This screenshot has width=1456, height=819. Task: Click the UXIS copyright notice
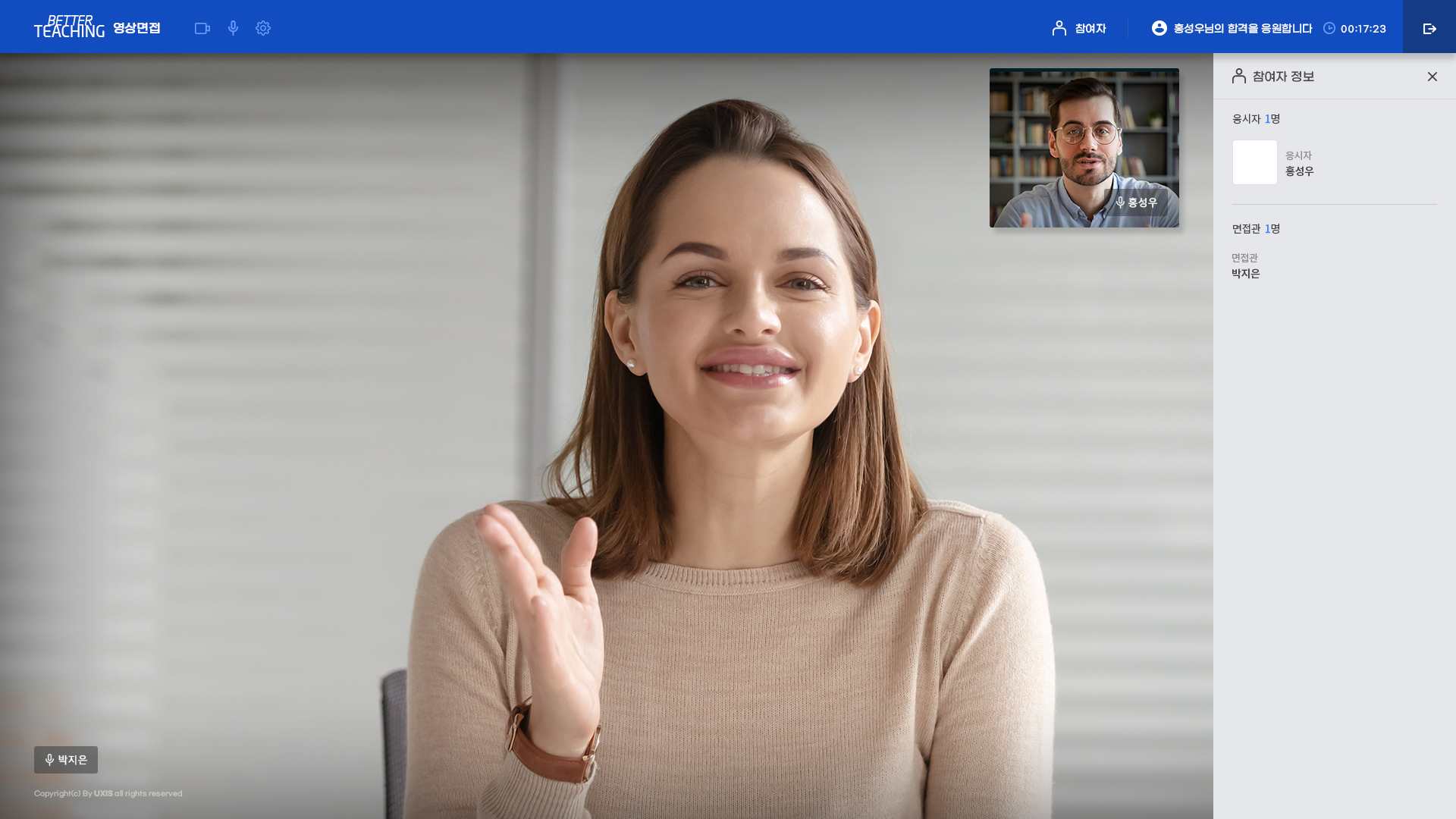[108, 794]
